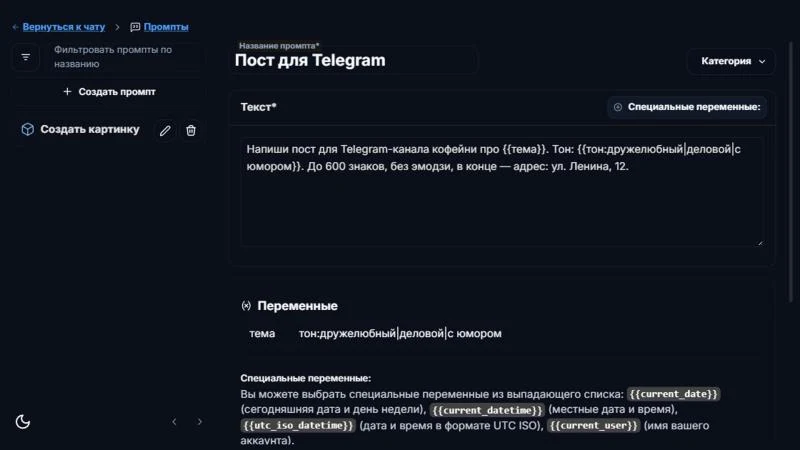Open the Специальные переменные dropdown button

click(x=687, y=107)
